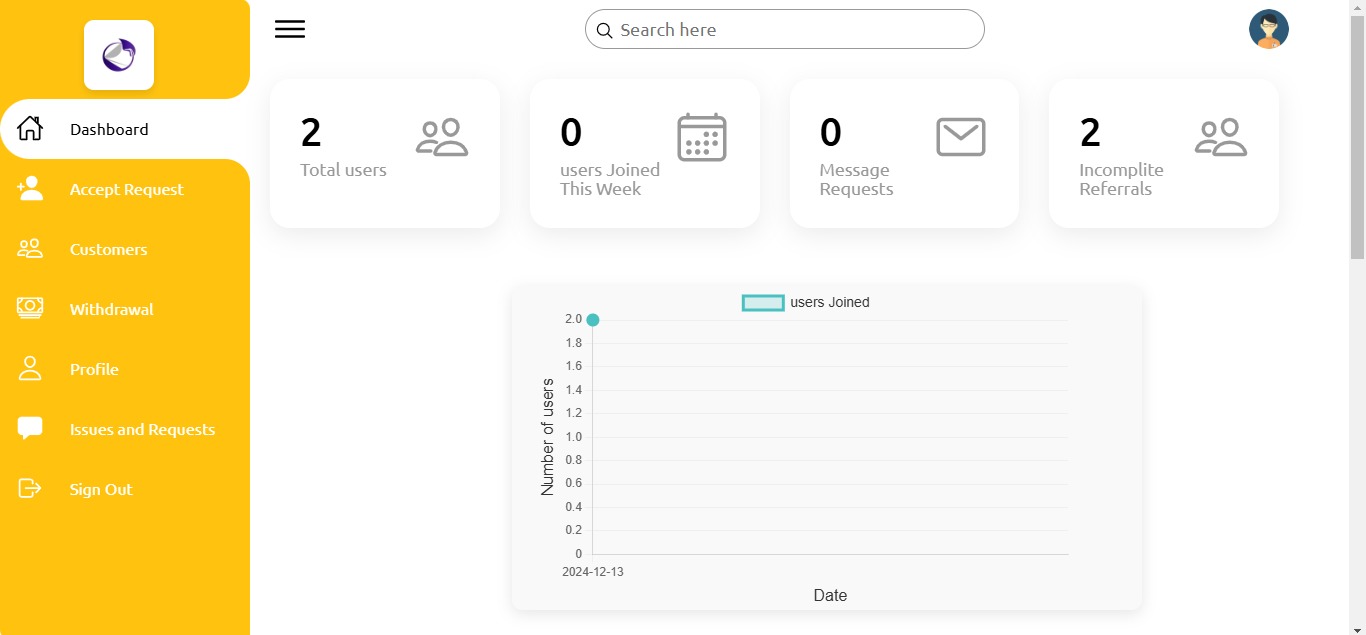Click the scrollbar down arrow
The image size is (1366, 635).
click(x=1357, y=627)
